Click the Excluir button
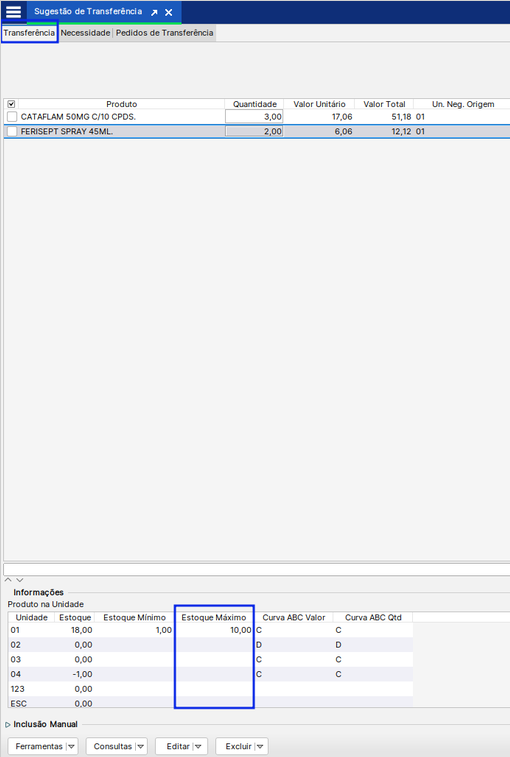 [x=239, y=746]
